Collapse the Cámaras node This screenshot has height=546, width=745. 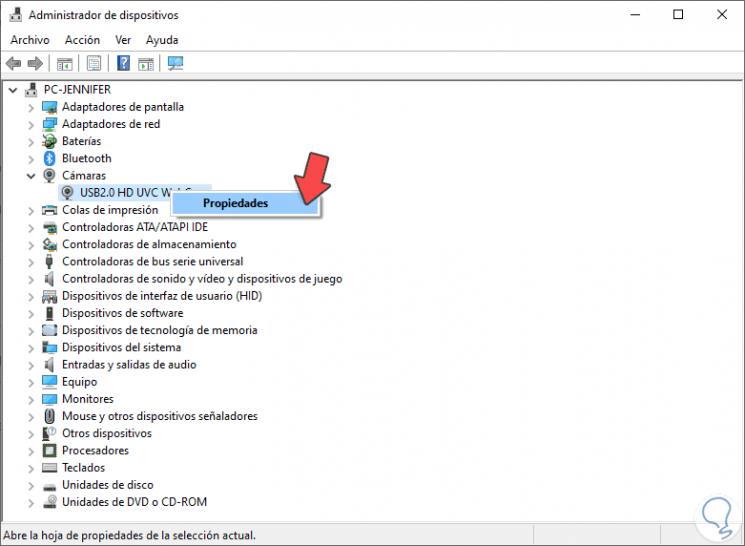tap(31, 176)
